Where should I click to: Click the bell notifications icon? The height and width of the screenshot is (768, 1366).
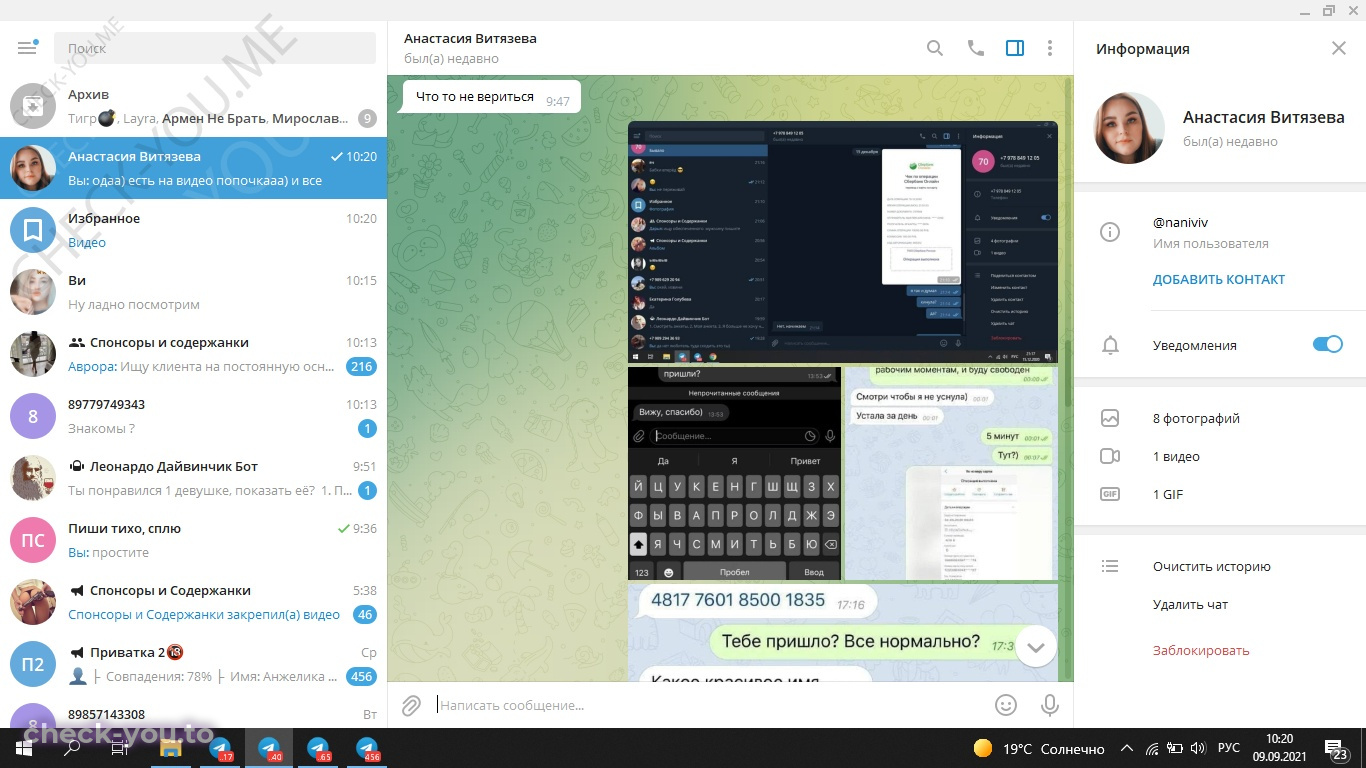[1110, 346]
